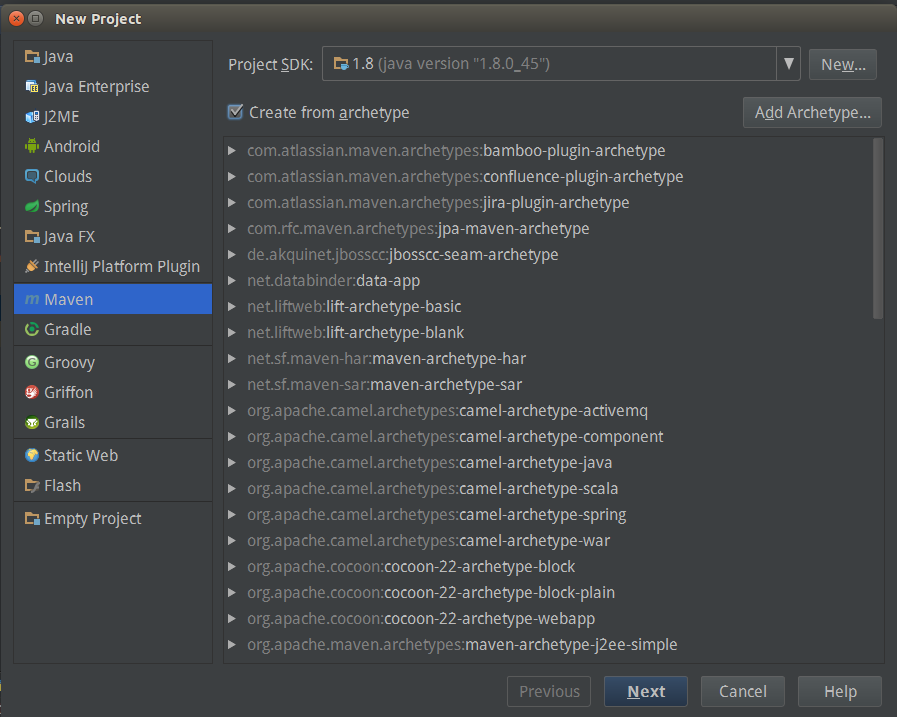The image size is (897, 717).
Task: Select lift-archetype-blank archetype row
Action: [549, 332]
